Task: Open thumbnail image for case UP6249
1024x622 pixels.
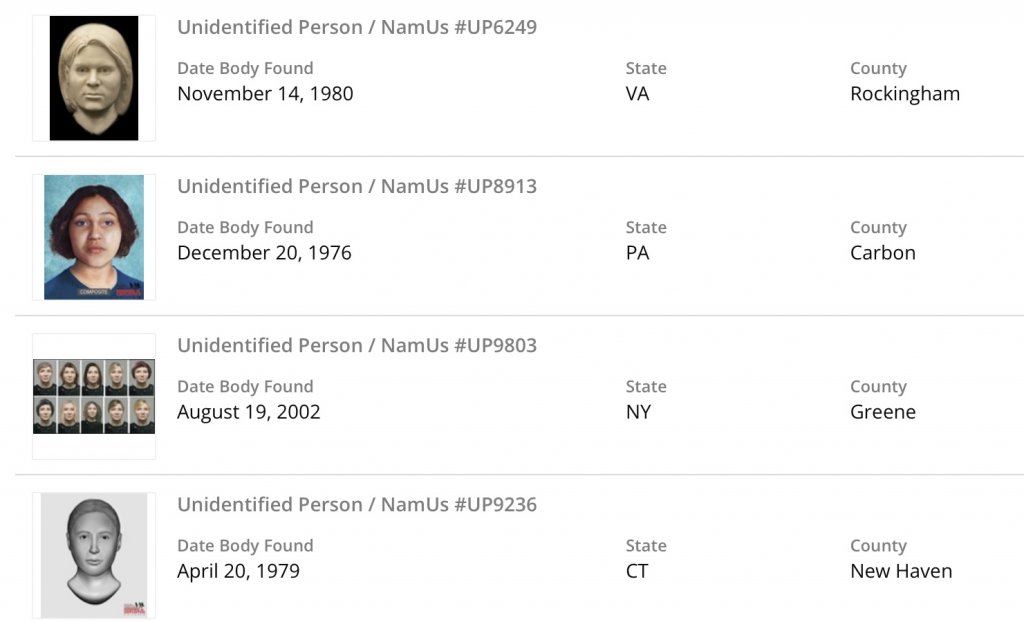Action: click(x=94, y=78)
